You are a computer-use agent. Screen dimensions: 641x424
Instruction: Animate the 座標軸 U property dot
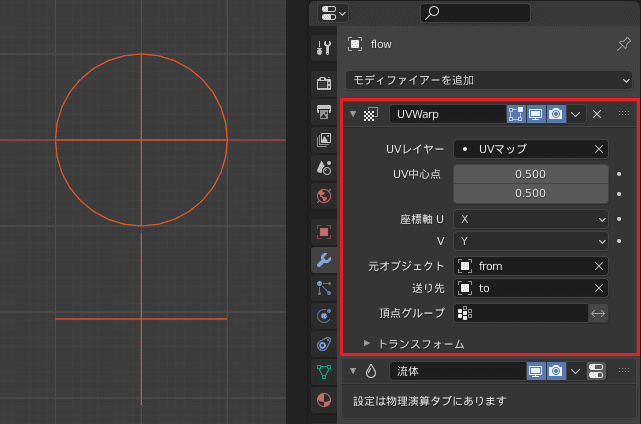click(x=619, y=219)
